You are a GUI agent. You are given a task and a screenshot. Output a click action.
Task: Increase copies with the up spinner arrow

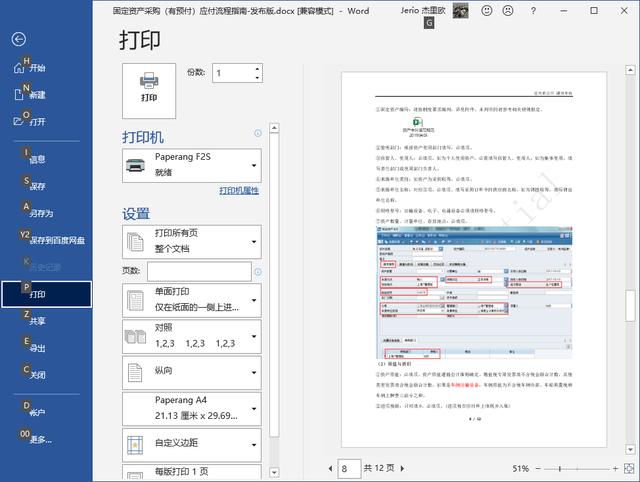coord(257,69)
